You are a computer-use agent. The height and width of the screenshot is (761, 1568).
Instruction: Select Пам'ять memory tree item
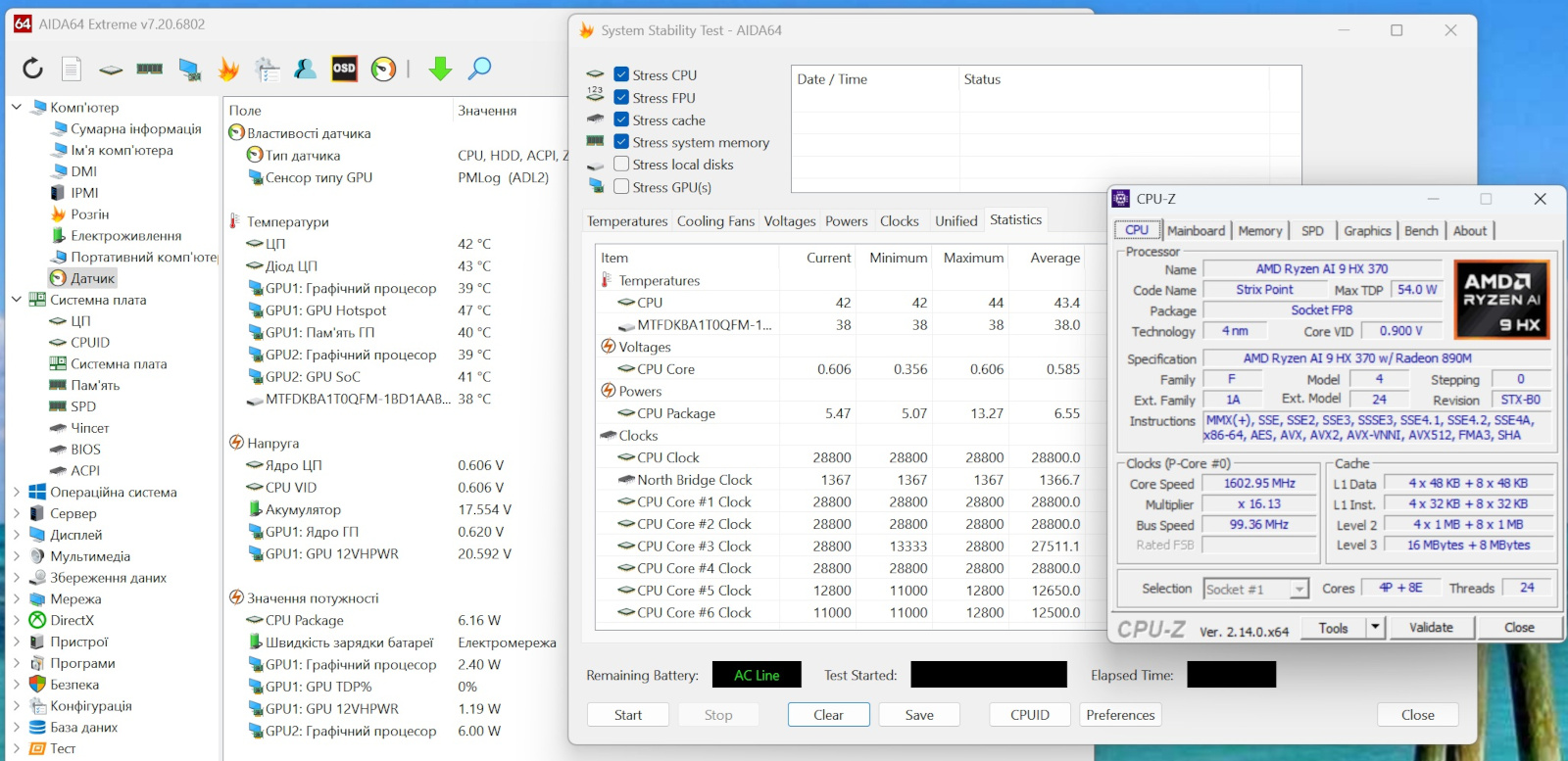coord(84,385)
